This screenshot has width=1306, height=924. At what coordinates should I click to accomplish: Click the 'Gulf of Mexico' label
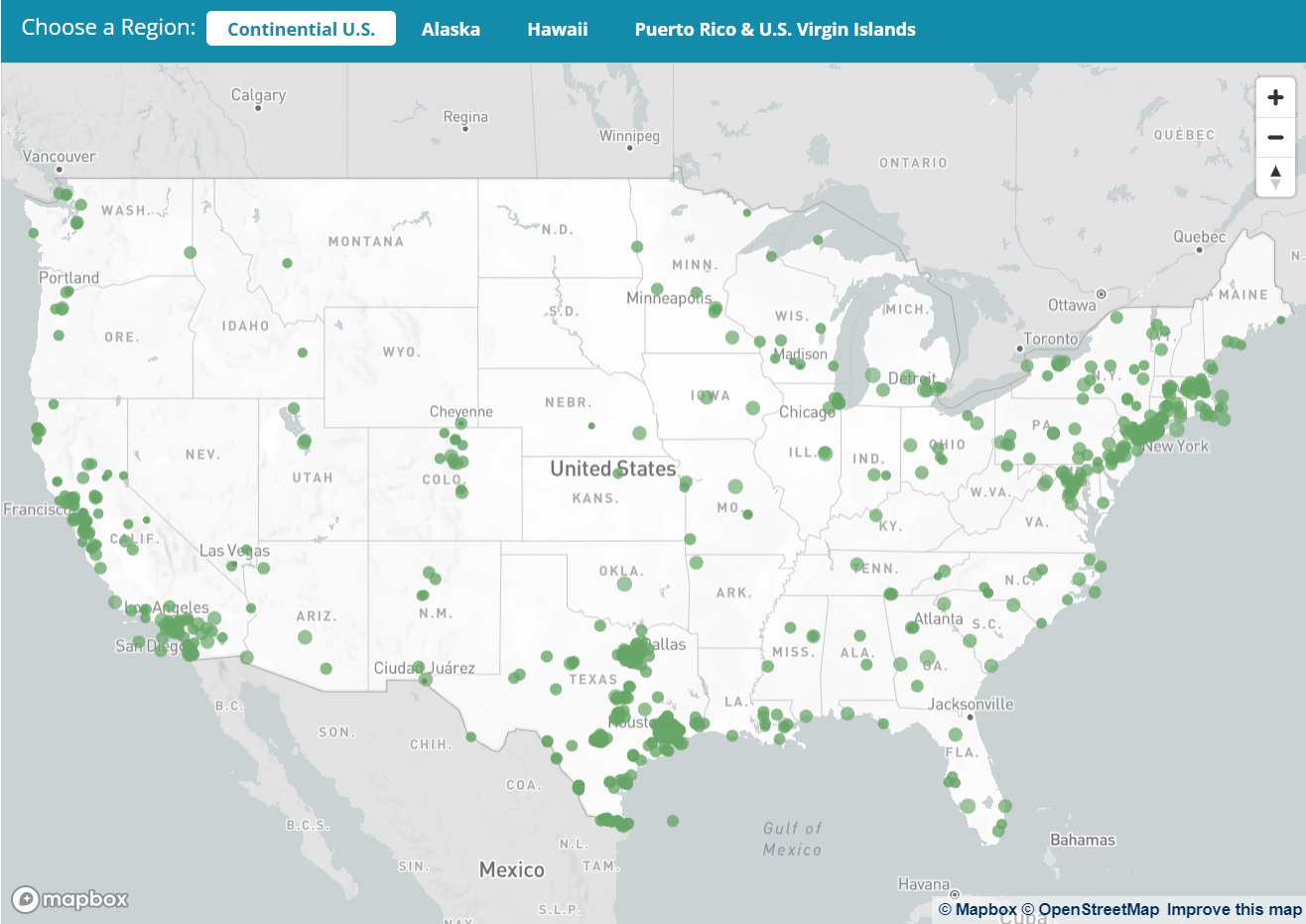[792, 839]
